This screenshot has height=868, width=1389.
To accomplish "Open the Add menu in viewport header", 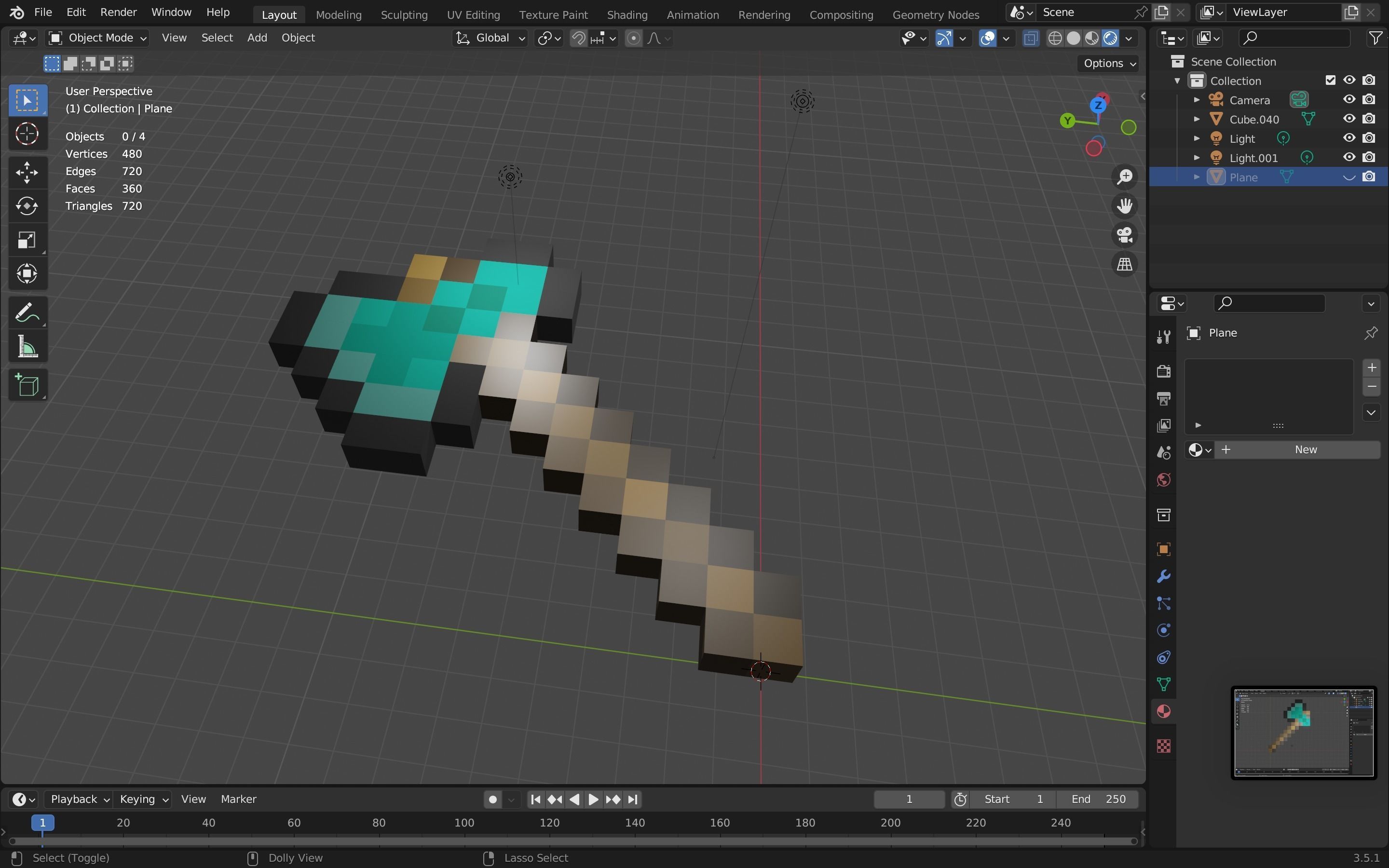I will pyautogui.click(x=257, y=38).
